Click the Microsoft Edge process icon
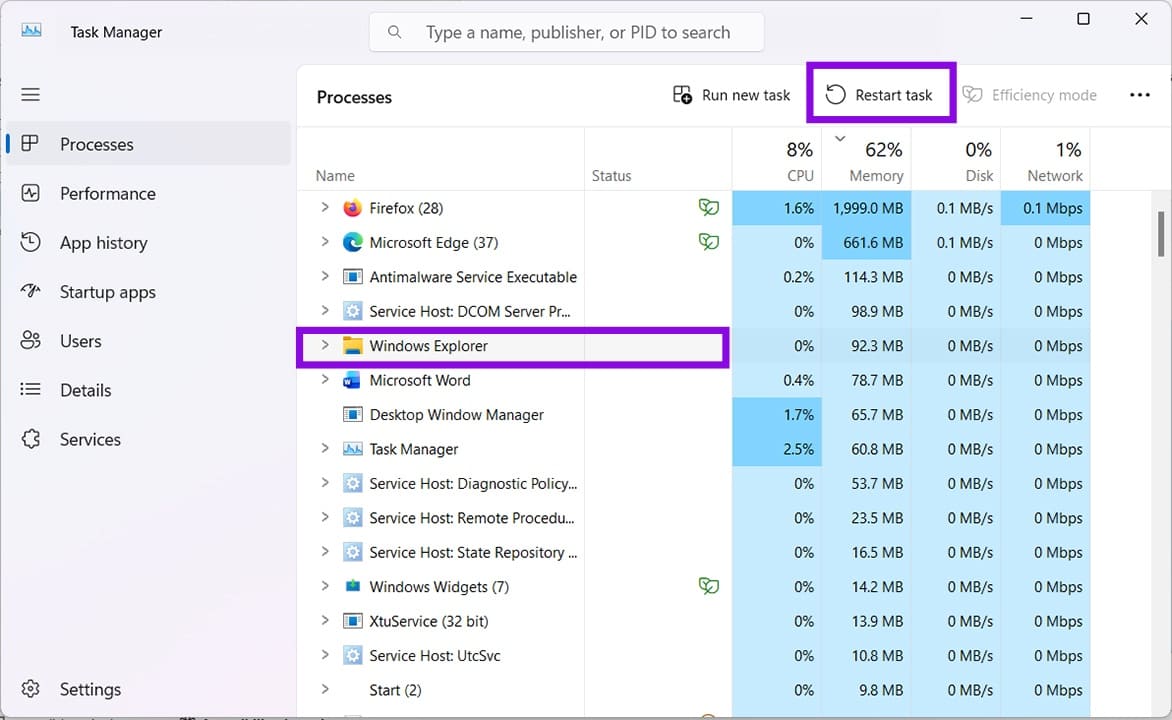Screen dimensions: 1172x720 (x=352, y=242)
